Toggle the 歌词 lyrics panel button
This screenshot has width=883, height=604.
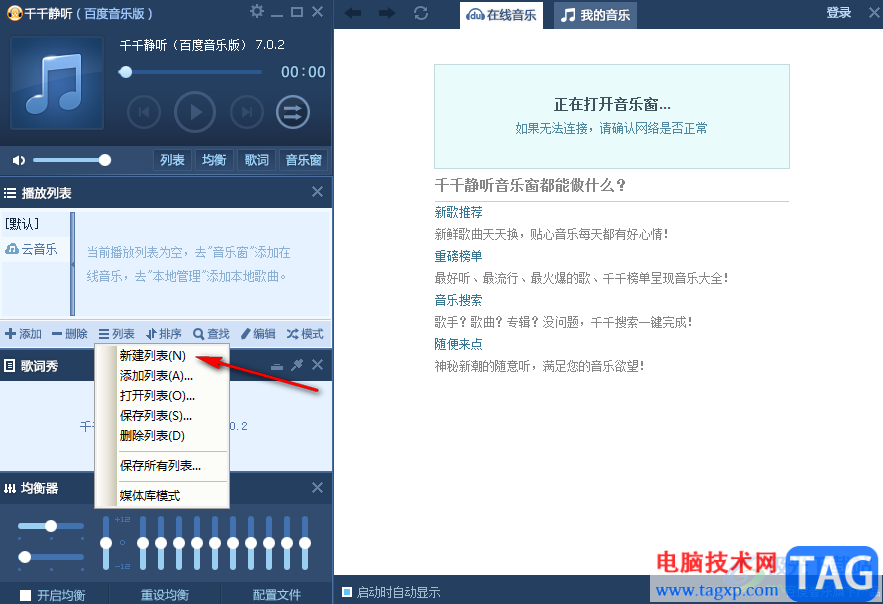coord(256,160)
